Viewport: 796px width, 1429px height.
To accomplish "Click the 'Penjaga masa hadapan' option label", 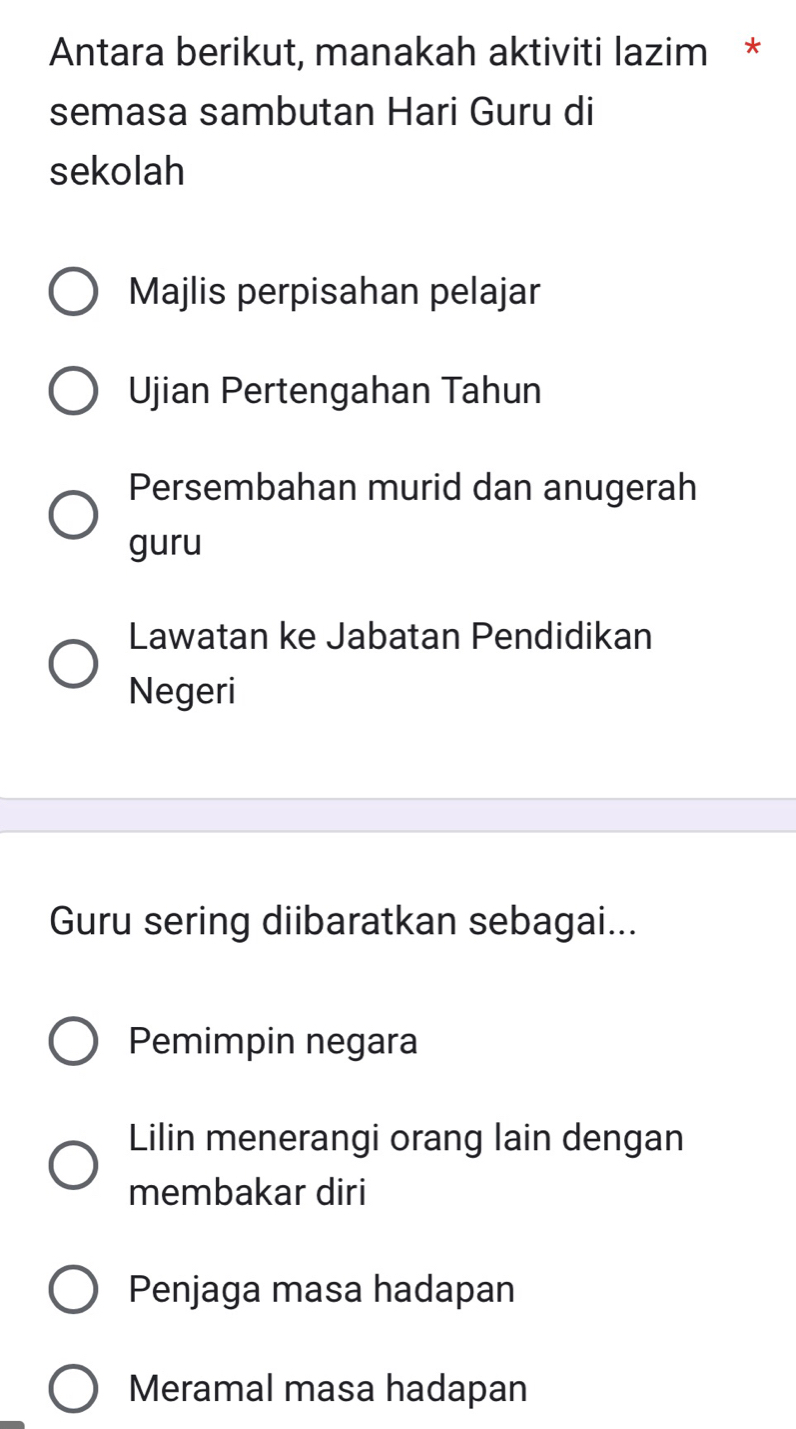I will (x=322, y=1290).
